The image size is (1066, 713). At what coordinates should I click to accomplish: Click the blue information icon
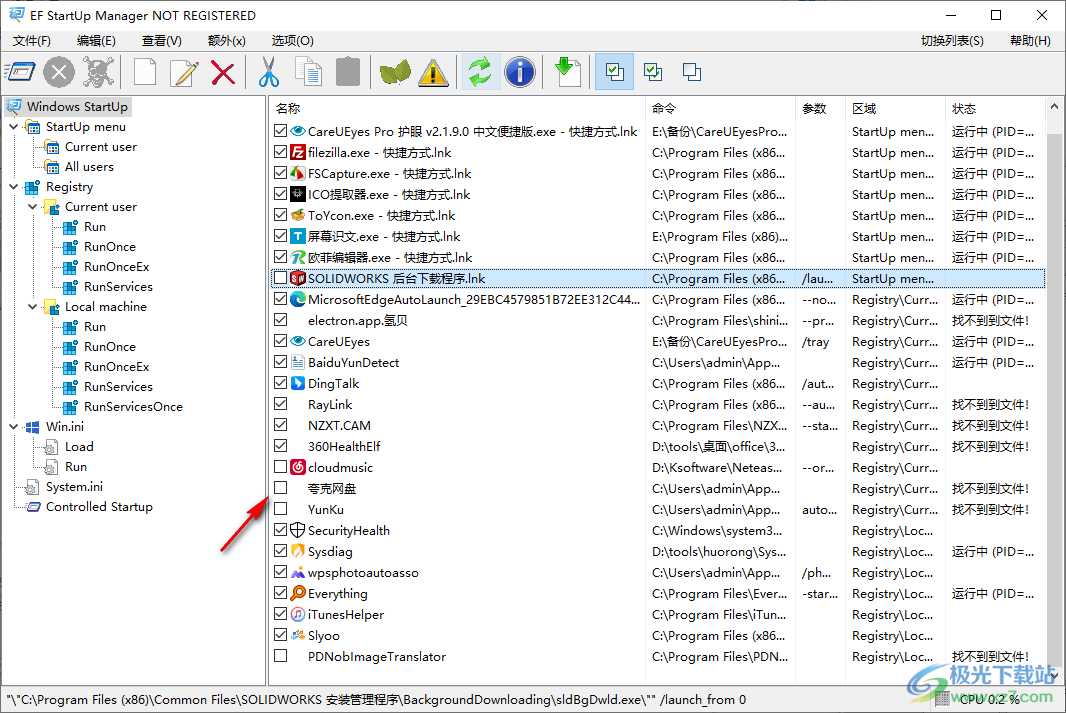click(x=520, y=72)
